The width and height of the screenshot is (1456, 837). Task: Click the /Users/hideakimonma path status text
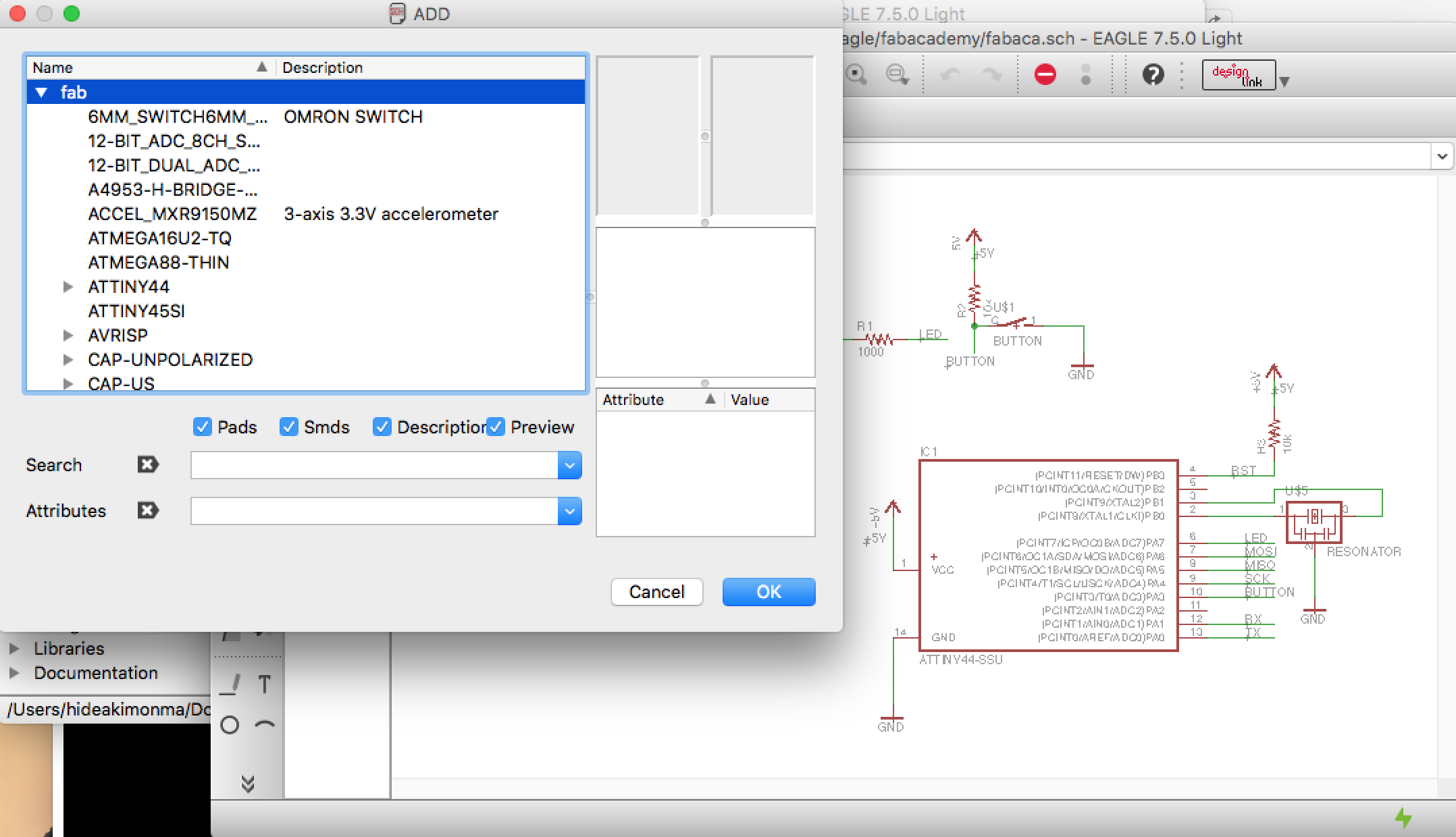(108, 709)
